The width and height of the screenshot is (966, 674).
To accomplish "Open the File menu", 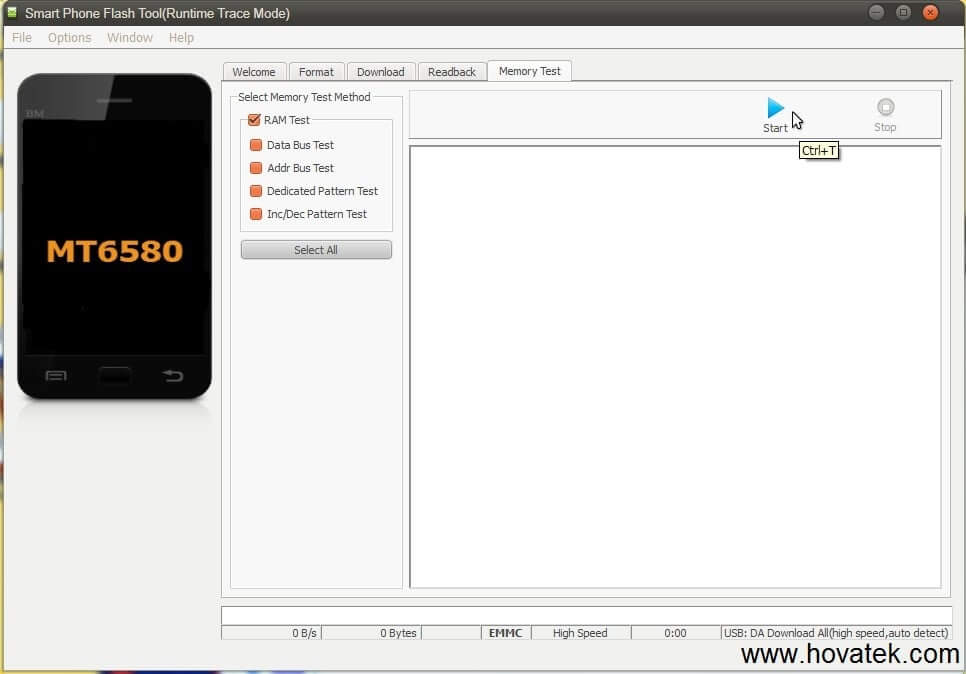I will tap(22, 37).
